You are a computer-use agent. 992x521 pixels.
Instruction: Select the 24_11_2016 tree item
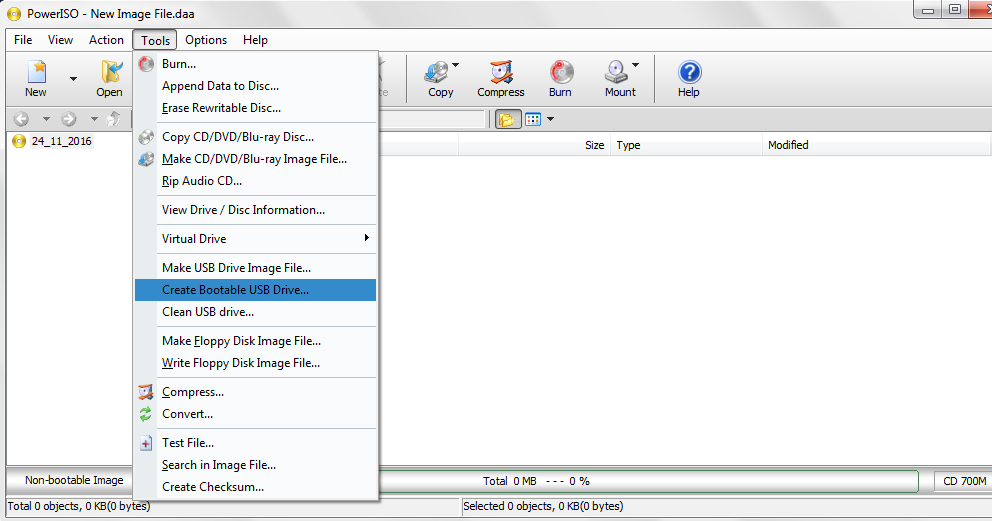click(61, 141)
